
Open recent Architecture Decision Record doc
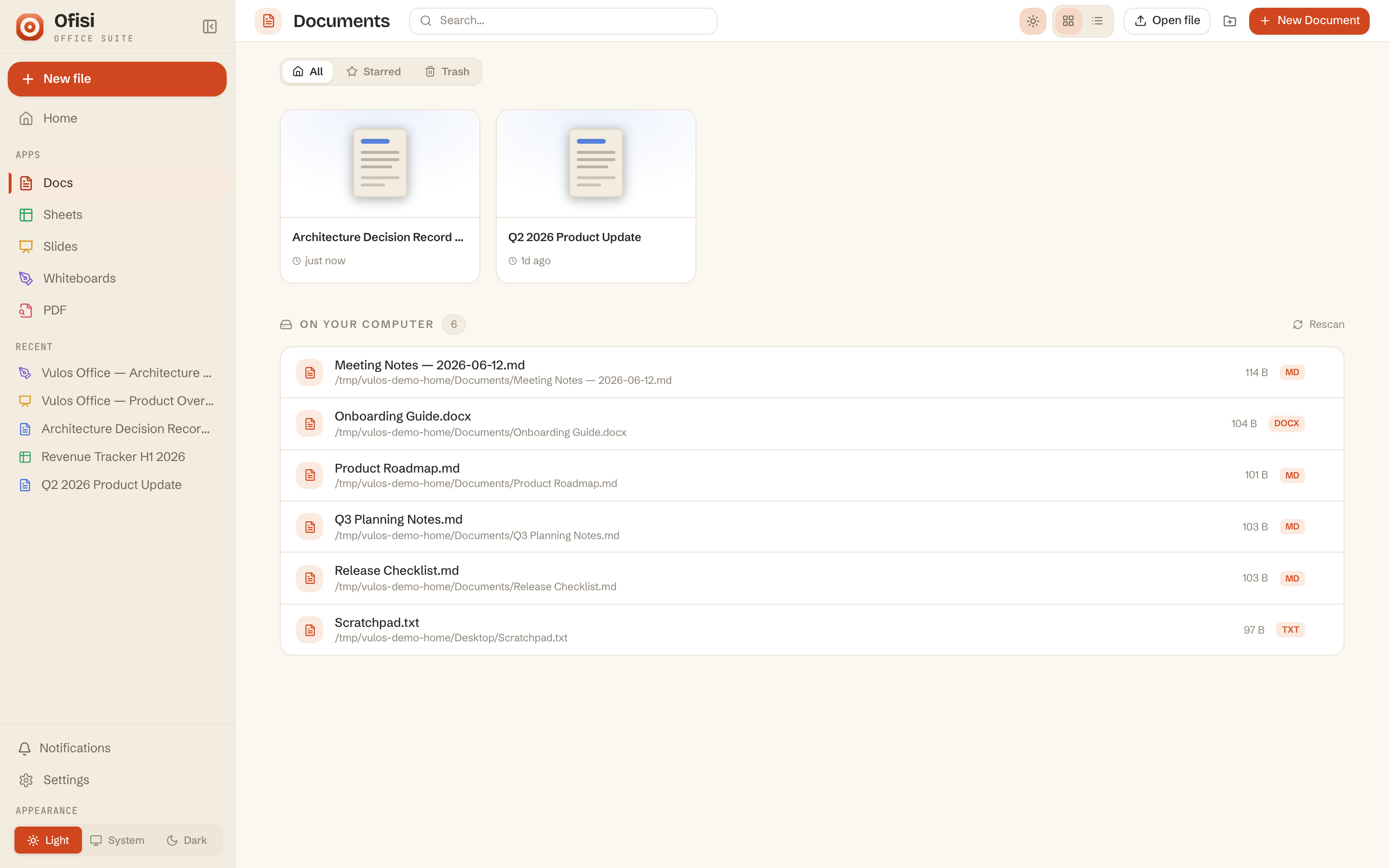point(117,429)
